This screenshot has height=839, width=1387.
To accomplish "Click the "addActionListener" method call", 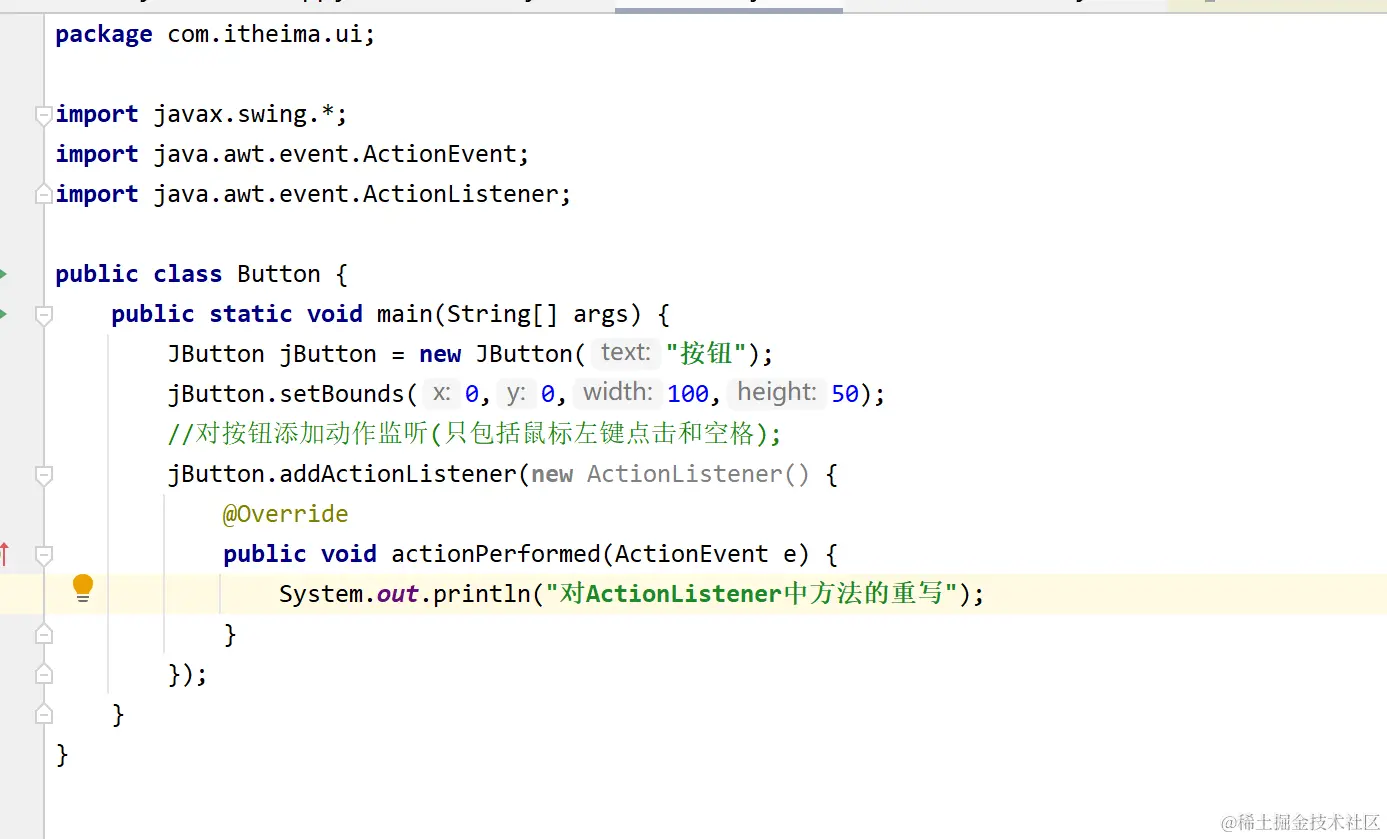I will click(398, 474).
